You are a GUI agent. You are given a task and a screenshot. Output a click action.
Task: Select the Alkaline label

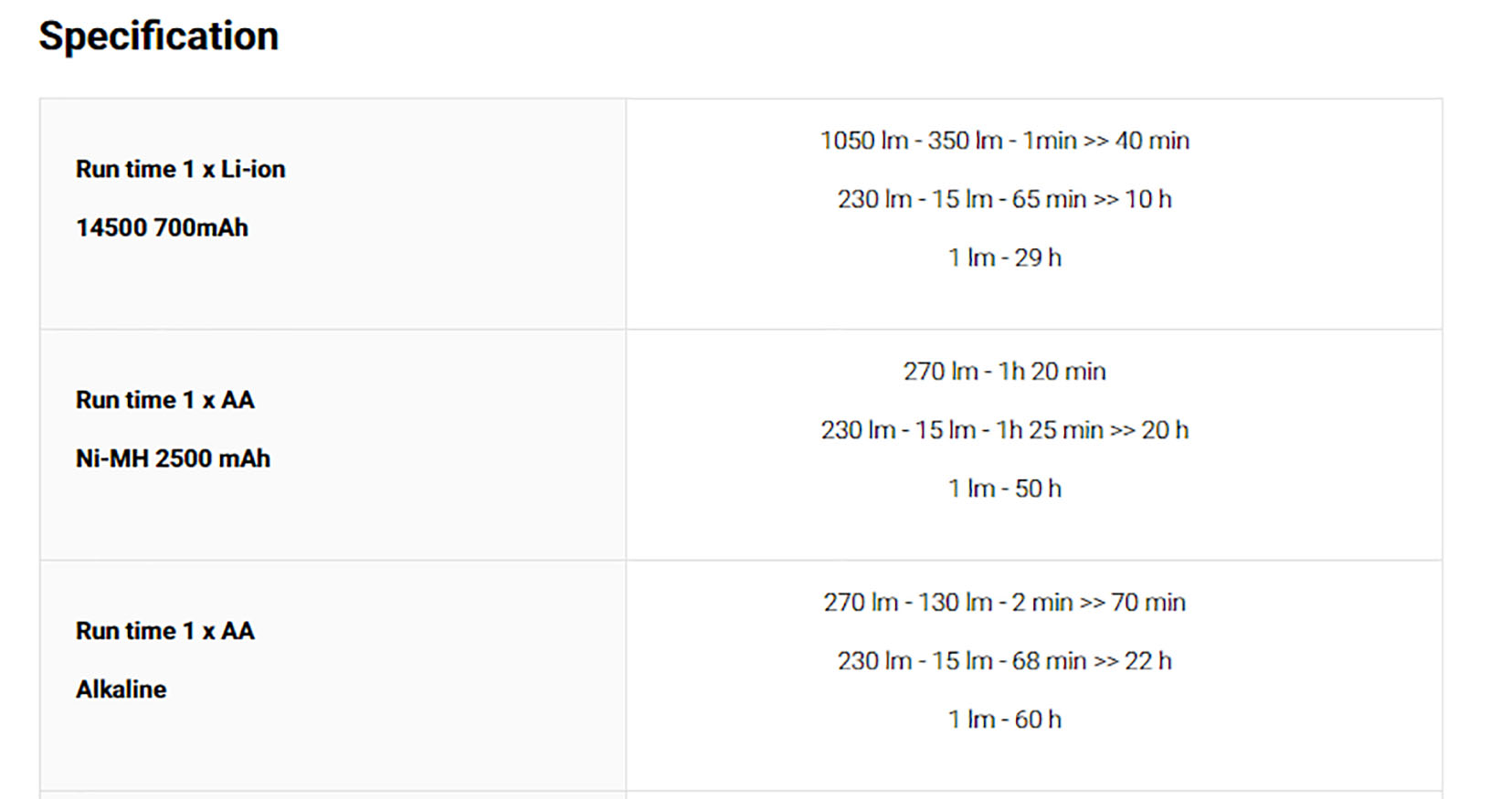coord(121,689)
